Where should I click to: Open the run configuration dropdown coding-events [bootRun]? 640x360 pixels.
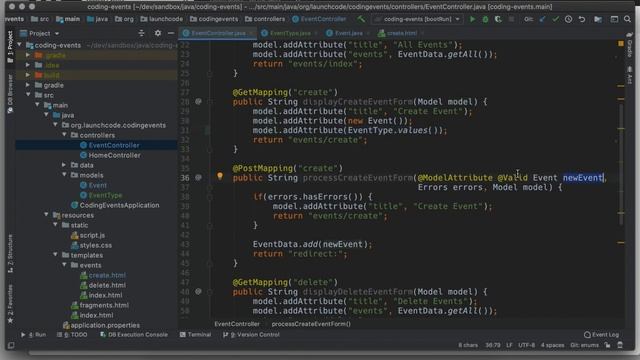[x=418, y=19]
